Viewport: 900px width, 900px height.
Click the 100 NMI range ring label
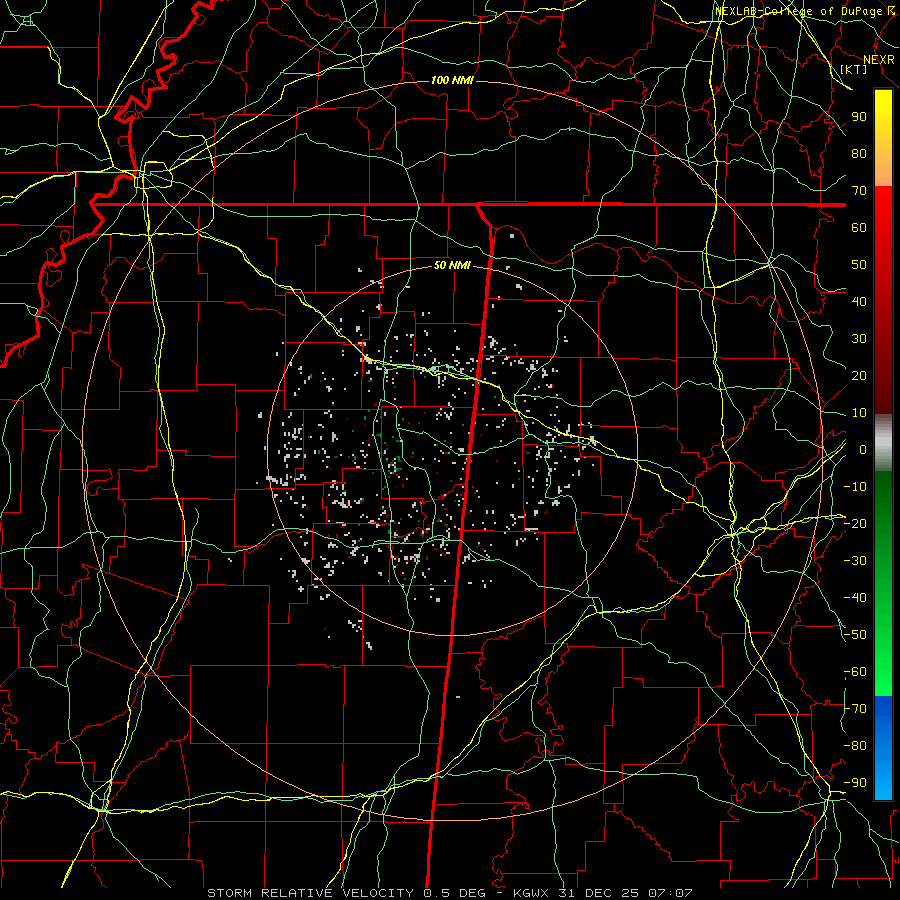[452, 80]
